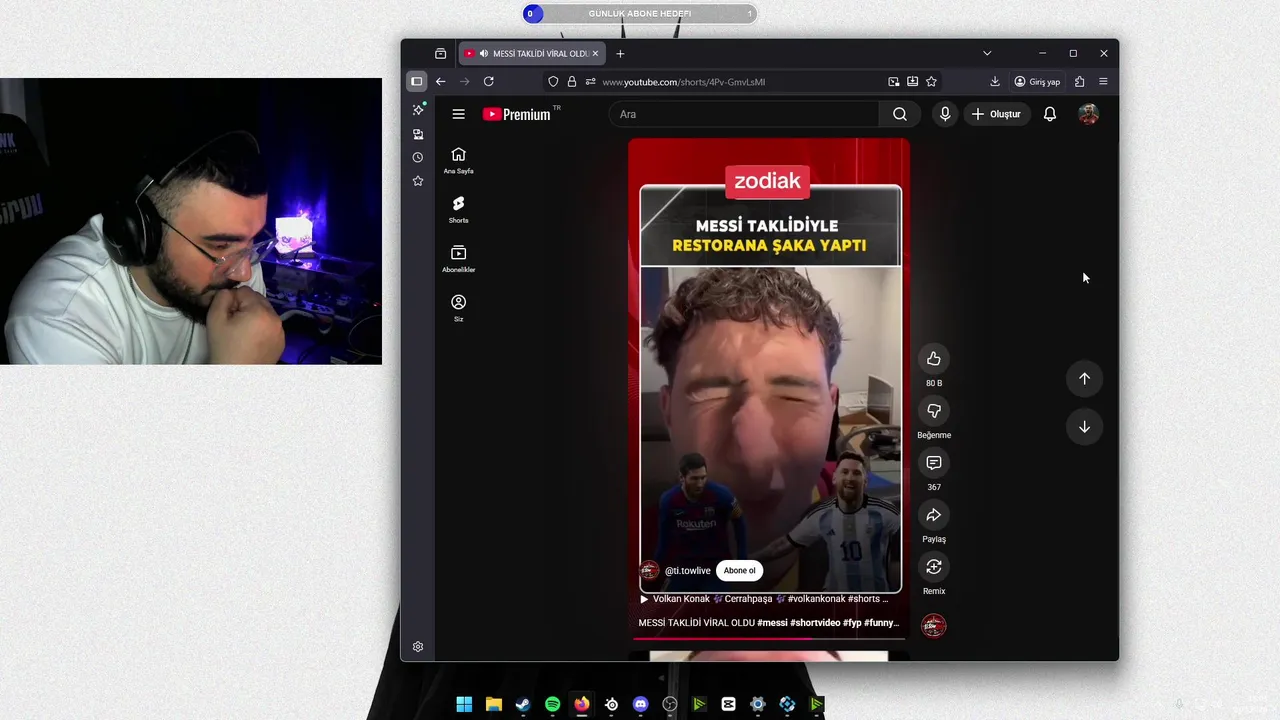Open the comments showing 367
This screenshot has width=1280, height=720.
(933, 463)
